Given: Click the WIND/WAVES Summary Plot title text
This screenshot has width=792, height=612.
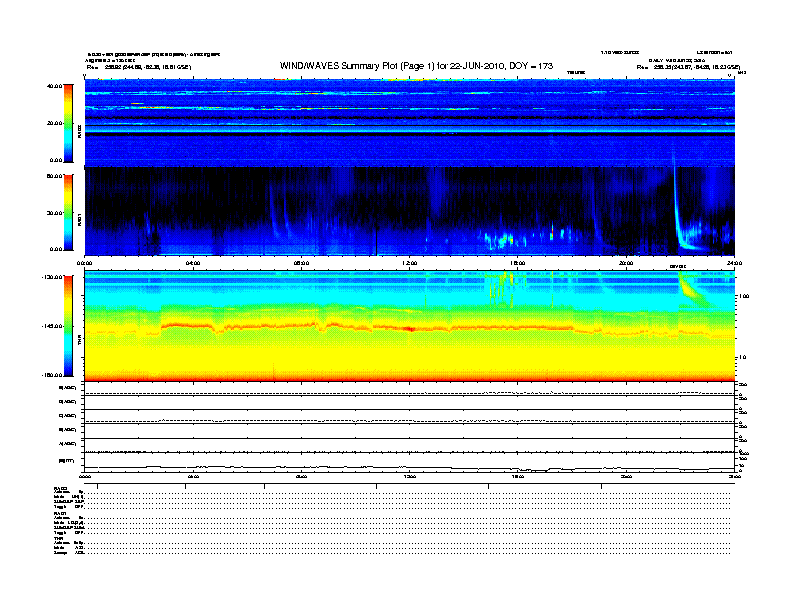Looking at the screenshot, I should 416,66.
